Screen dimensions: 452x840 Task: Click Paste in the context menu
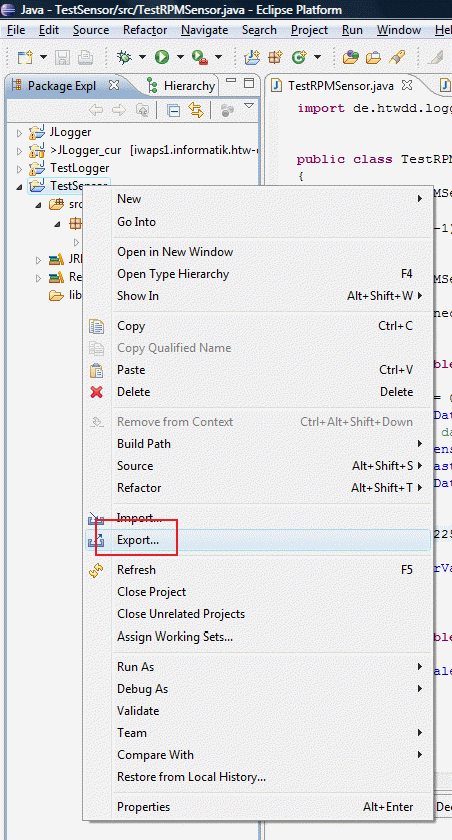[259, 370]
